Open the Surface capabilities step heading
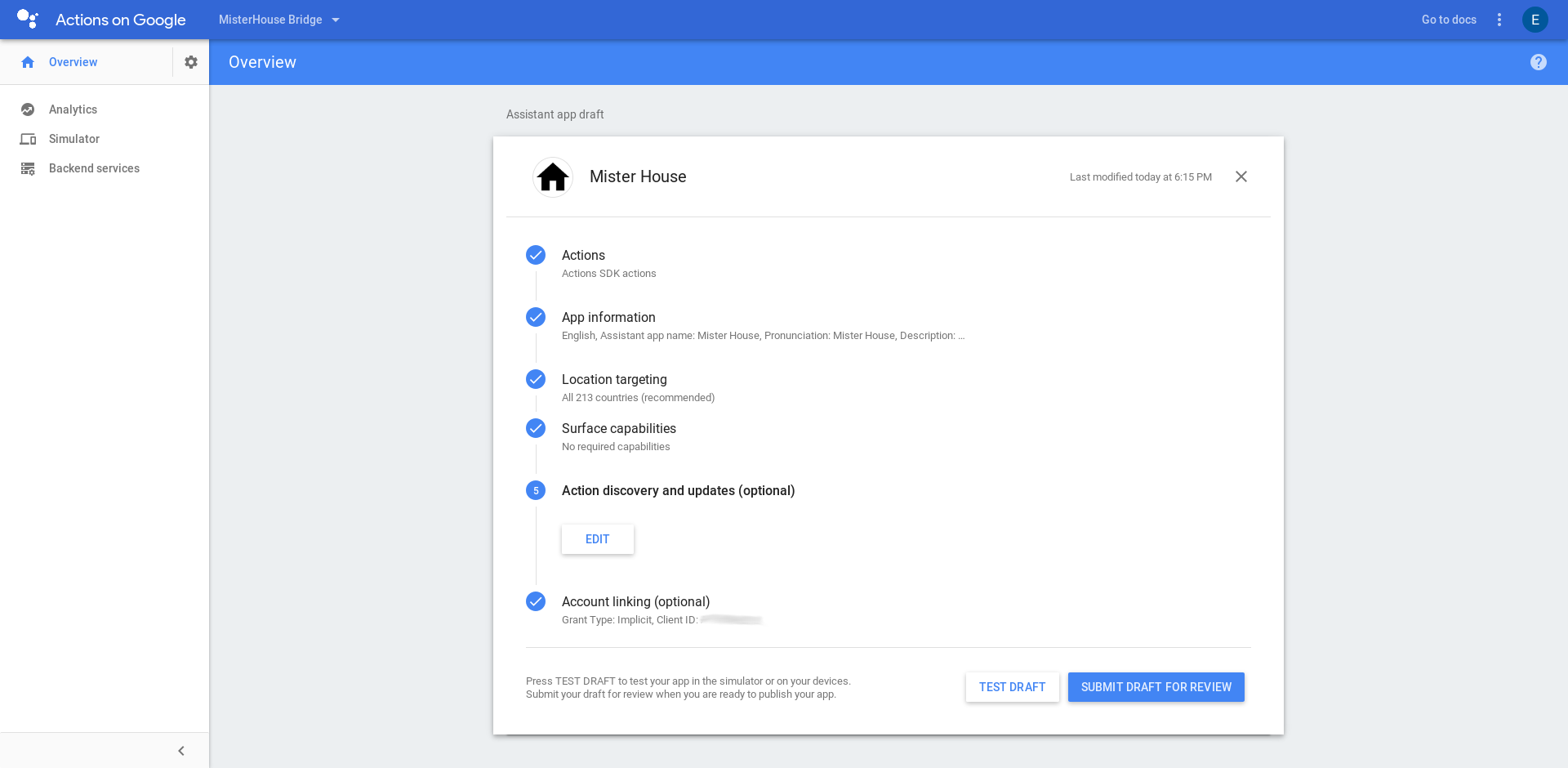Image resolution: width=1568 pixels, height=768 pixels. pyautogui.click(x=619, y=429)
